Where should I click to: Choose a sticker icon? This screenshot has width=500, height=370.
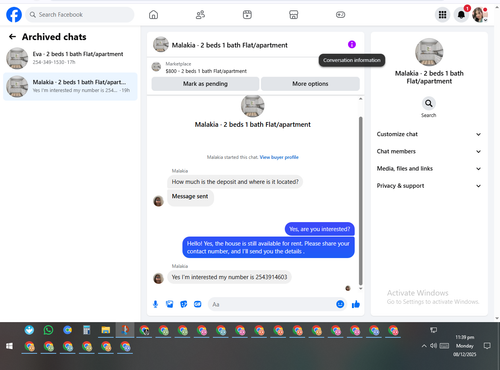(x=184, y=304)
